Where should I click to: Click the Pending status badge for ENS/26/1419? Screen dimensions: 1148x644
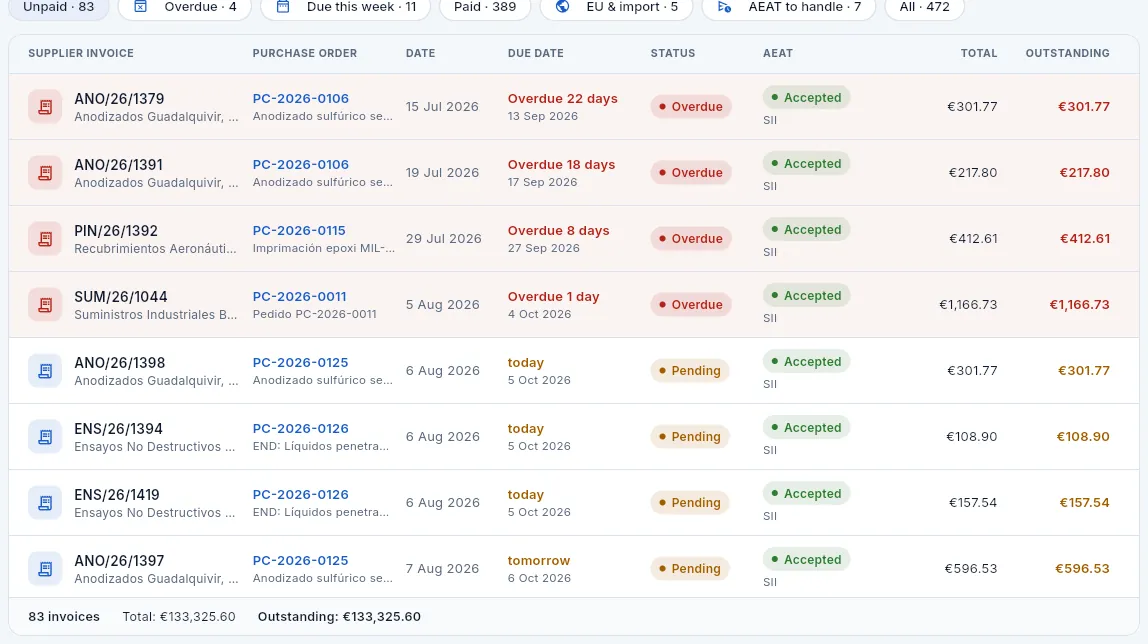(x=690, y=503)
